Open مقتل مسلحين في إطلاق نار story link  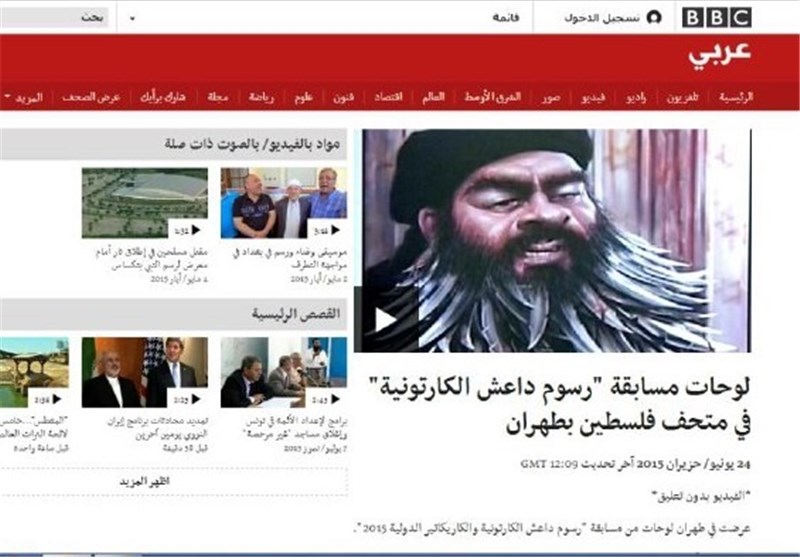[152, 258]
